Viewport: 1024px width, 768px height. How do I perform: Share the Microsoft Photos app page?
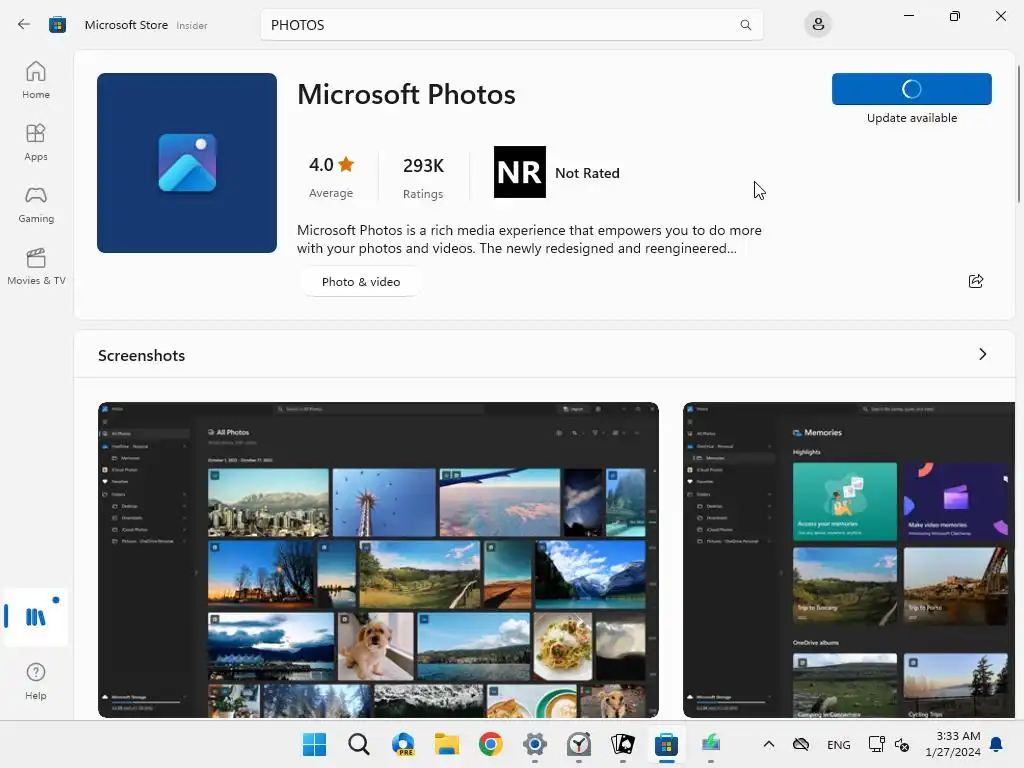[x=976, y=281]
